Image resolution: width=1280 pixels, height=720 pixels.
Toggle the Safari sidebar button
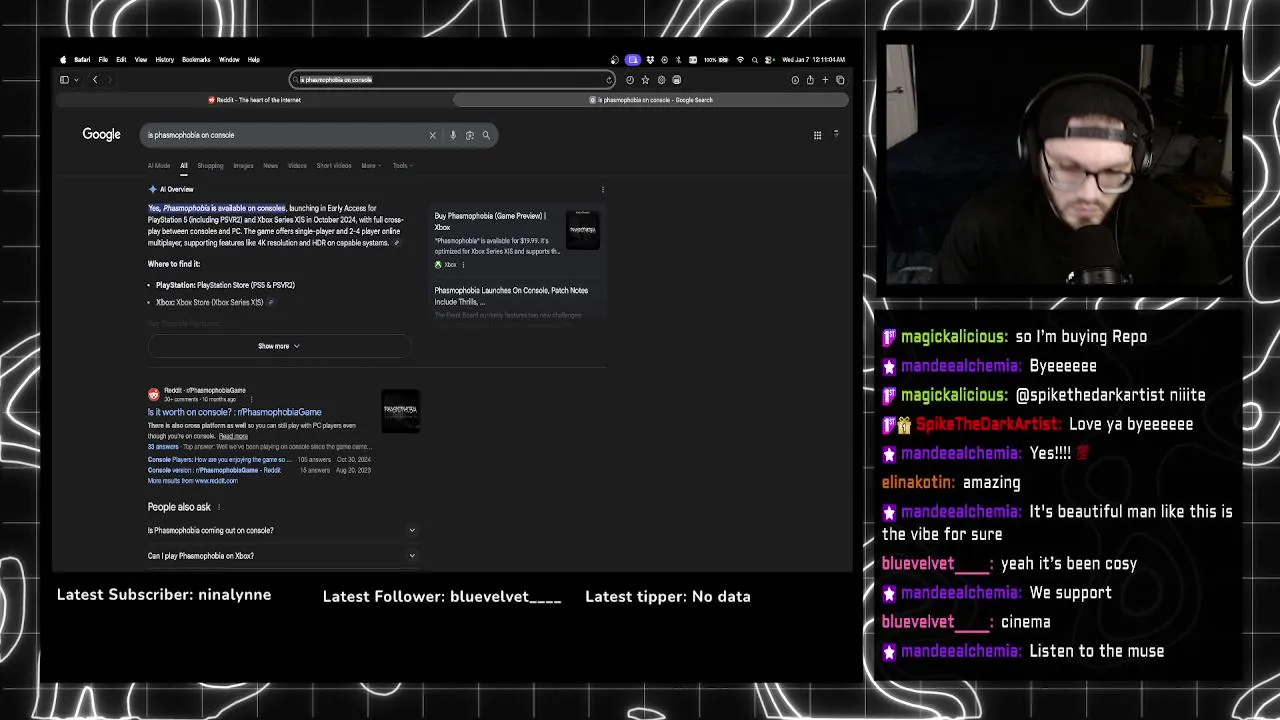[x=64, y=80]
